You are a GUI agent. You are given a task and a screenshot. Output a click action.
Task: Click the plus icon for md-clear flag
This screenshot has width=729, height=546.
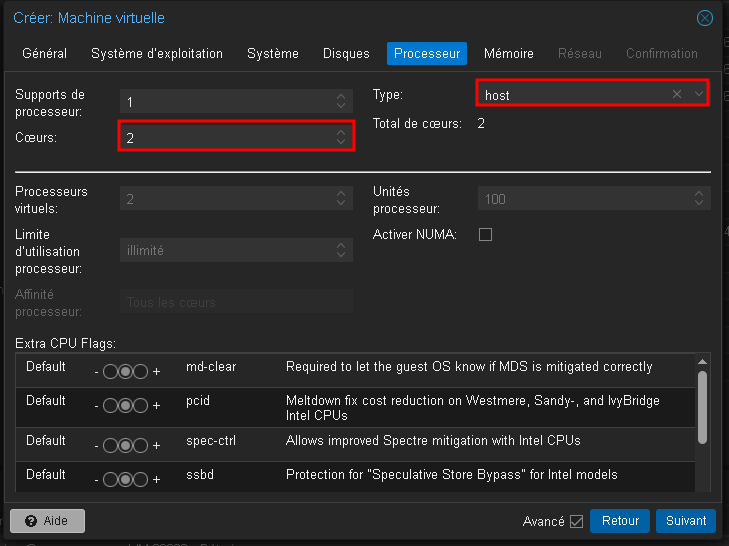156,370
